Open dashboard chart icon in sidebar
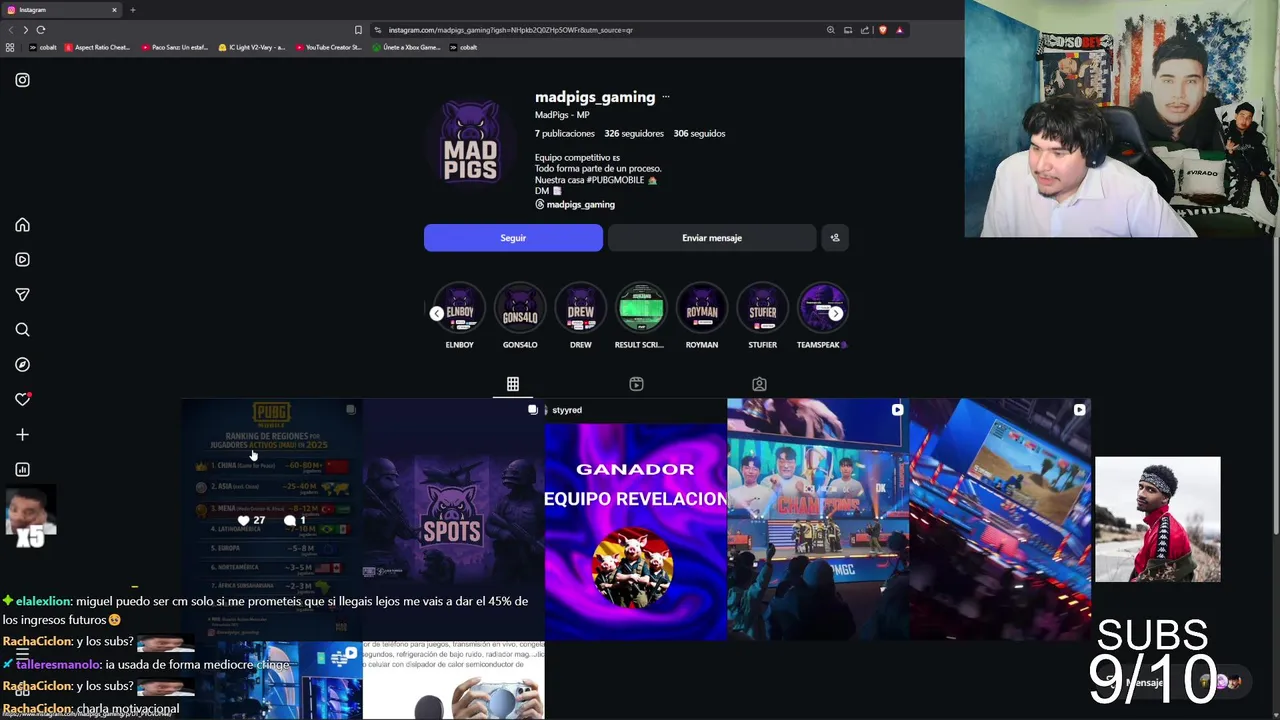1280x720 pixels. pos(22,470)
